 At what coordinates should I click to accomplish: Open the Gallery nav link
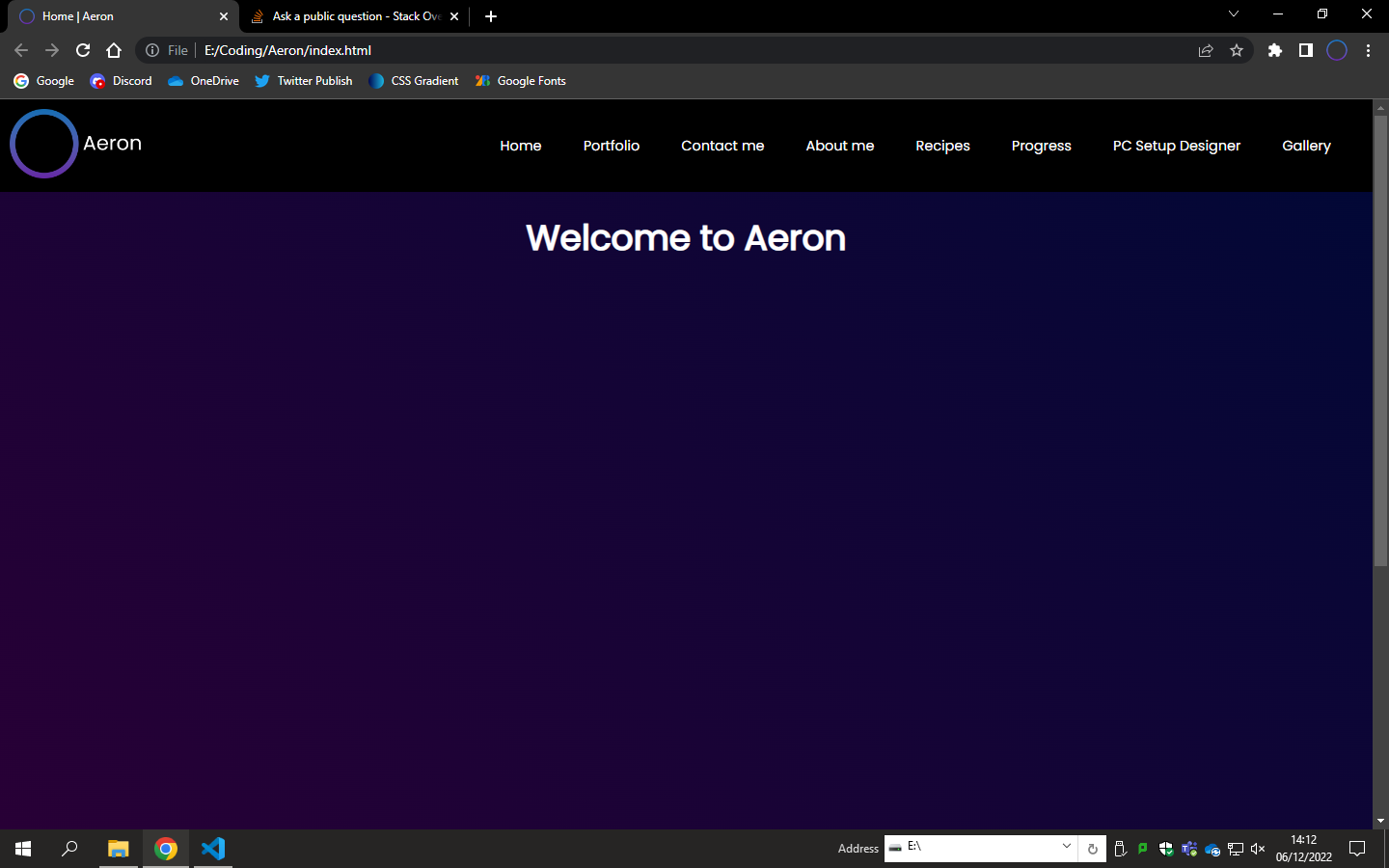[1306, 146]
